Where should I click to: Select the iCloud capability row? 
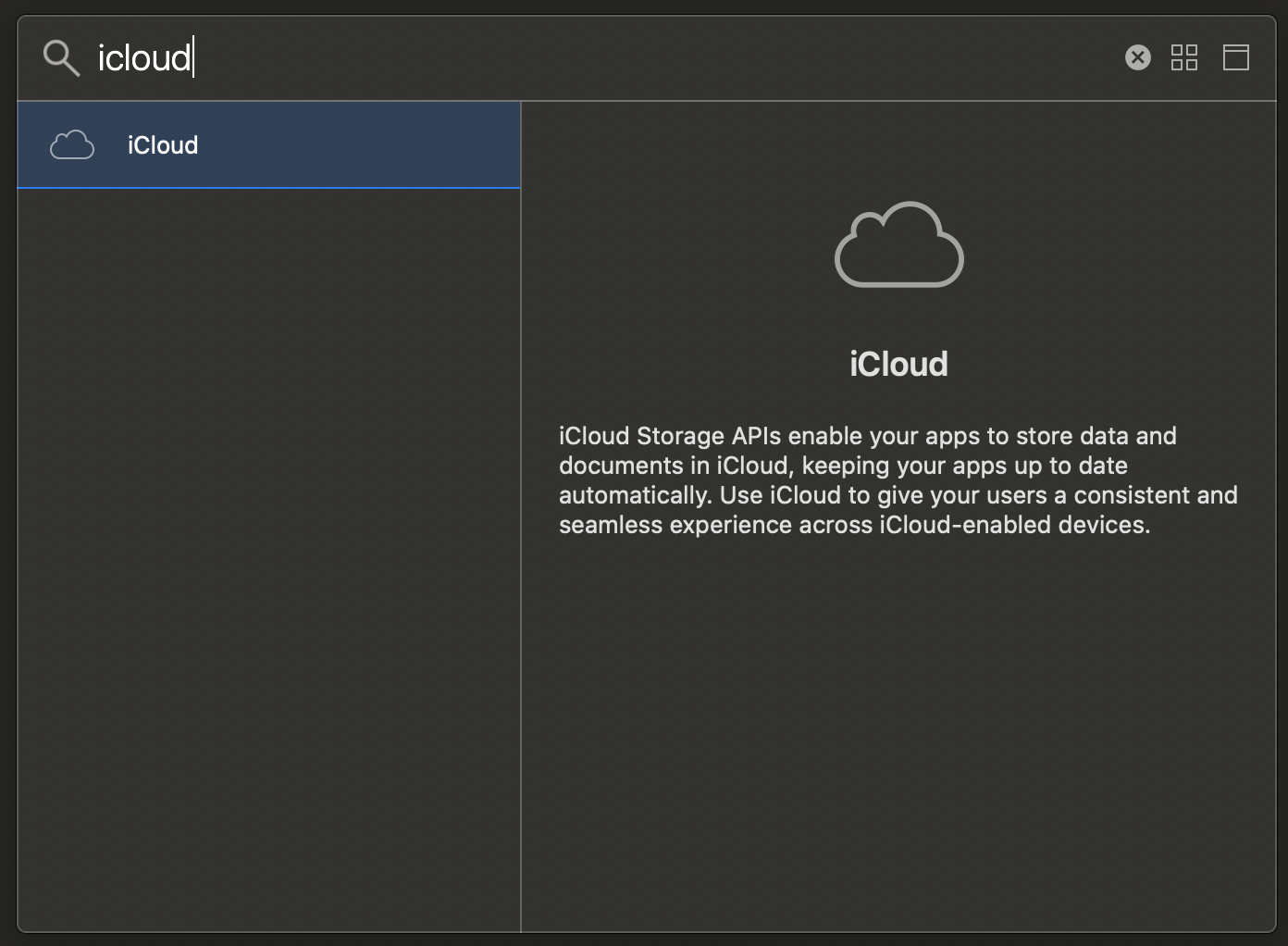[268, 145]
